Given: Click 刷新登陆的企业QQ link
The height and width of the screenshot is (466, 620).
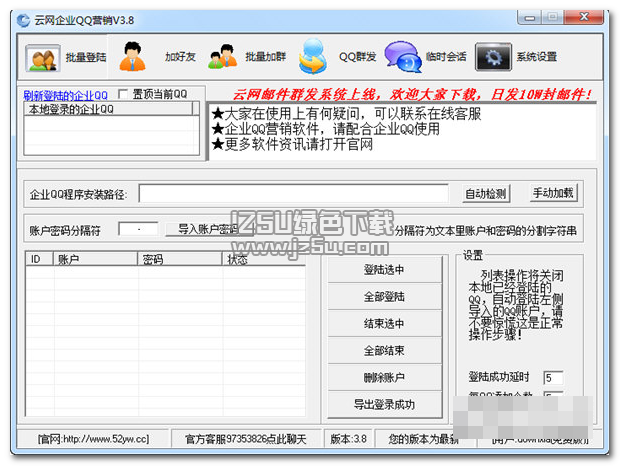Looking at the screenshot, I should 65,95.
